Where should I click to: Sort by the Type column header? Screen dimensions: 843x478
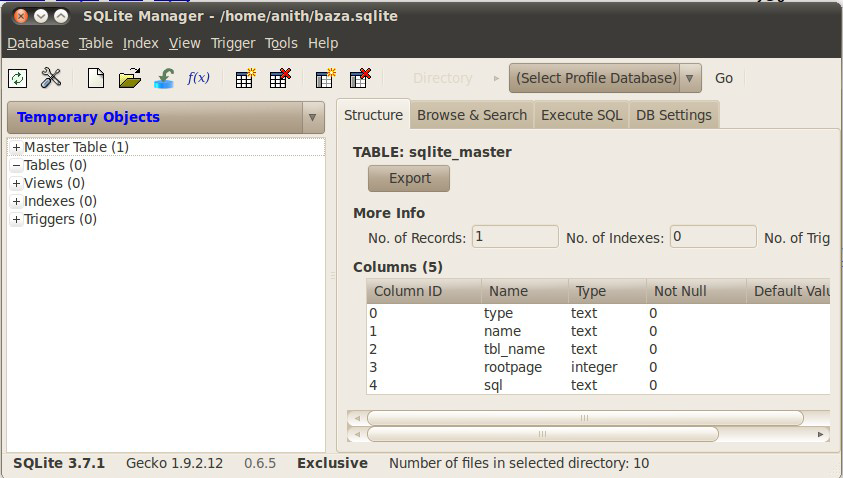pyautogui.click(x=607, y=291)
